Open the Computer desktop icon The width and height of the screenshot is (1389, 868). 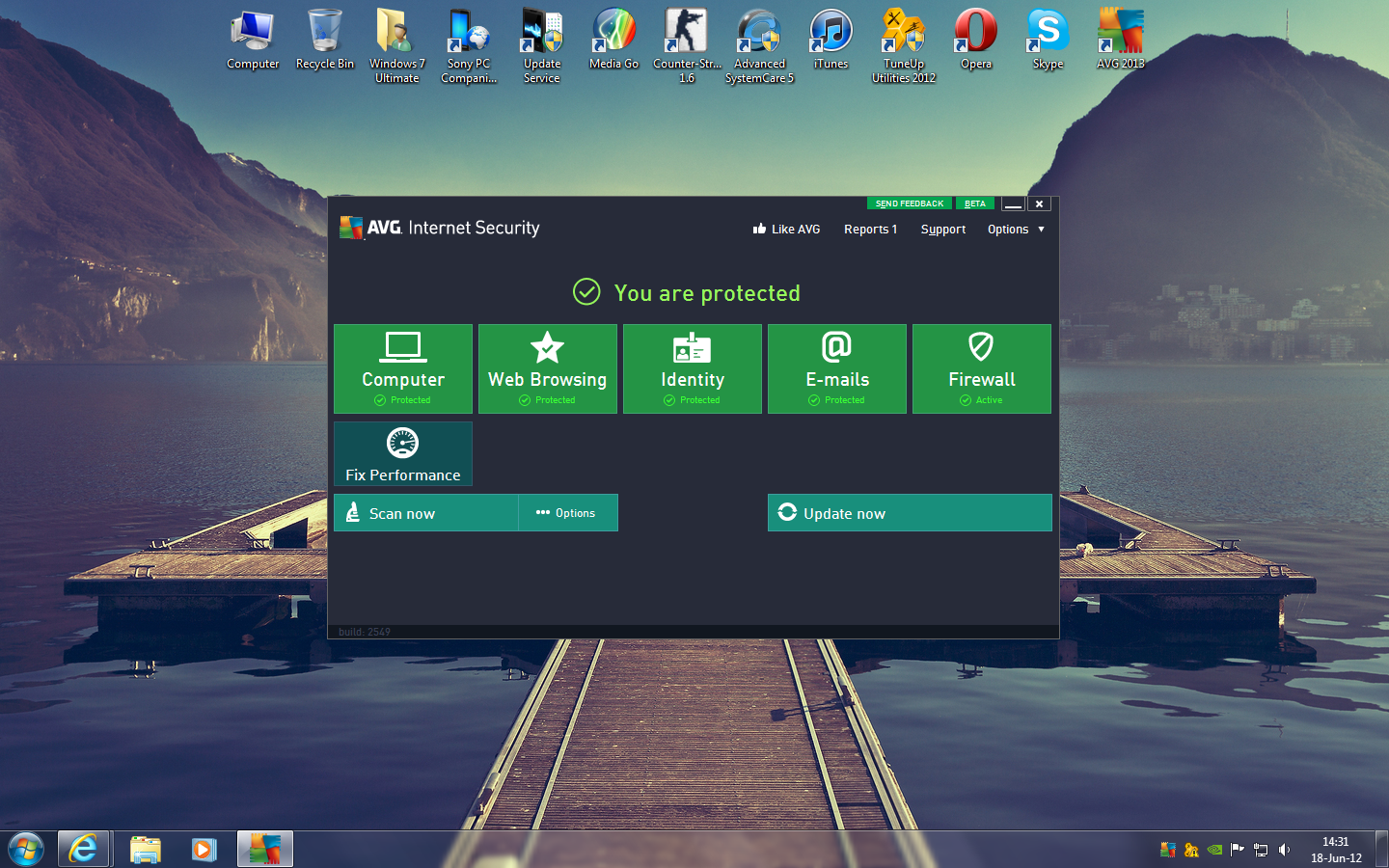point(253,41)
